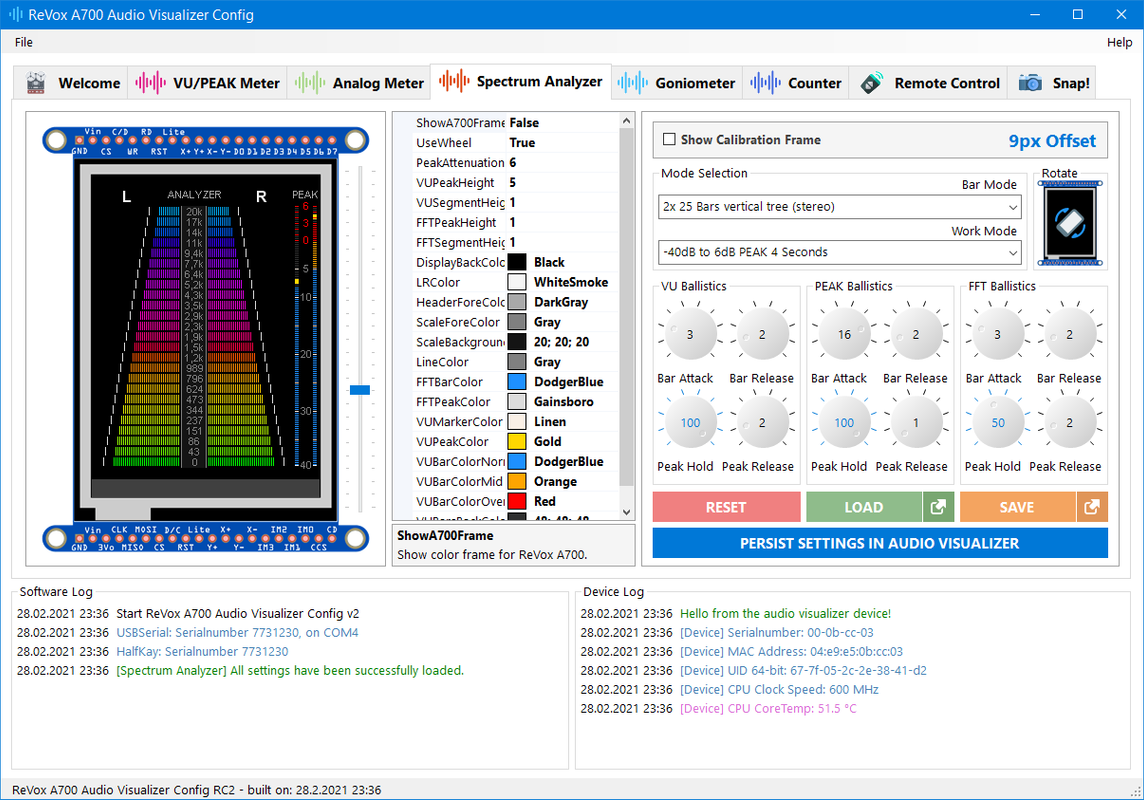Click the FFTBarColor DodgerBlue swatch
The image size is (1144, 800).
pos(517,382)
